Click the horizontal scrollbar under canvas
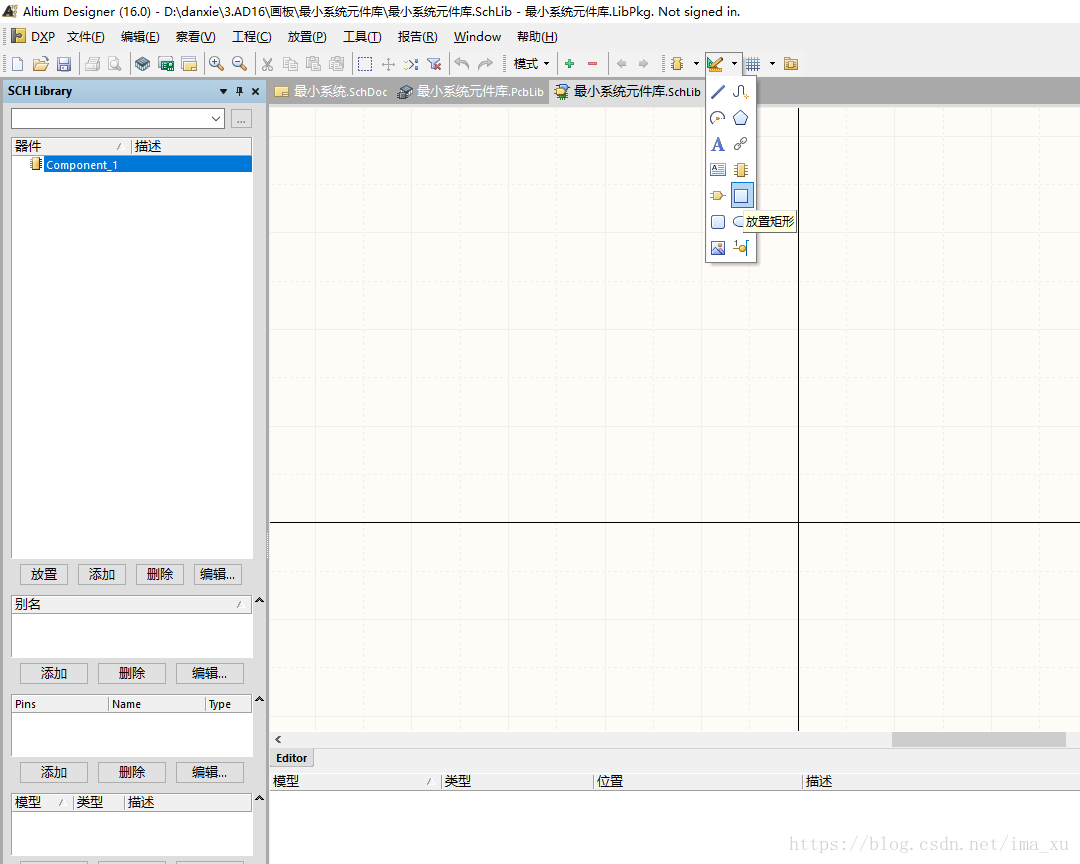 (977, 739)
